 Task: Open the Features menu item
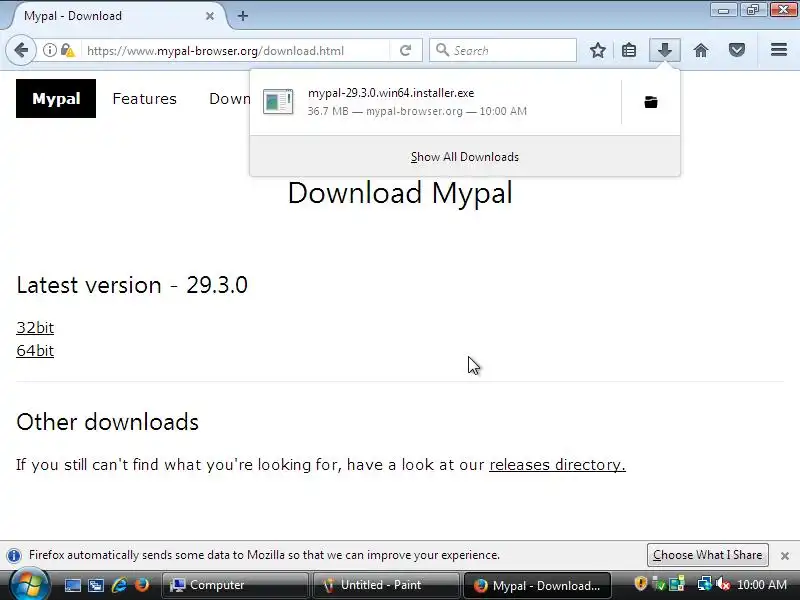pos(144,98)
